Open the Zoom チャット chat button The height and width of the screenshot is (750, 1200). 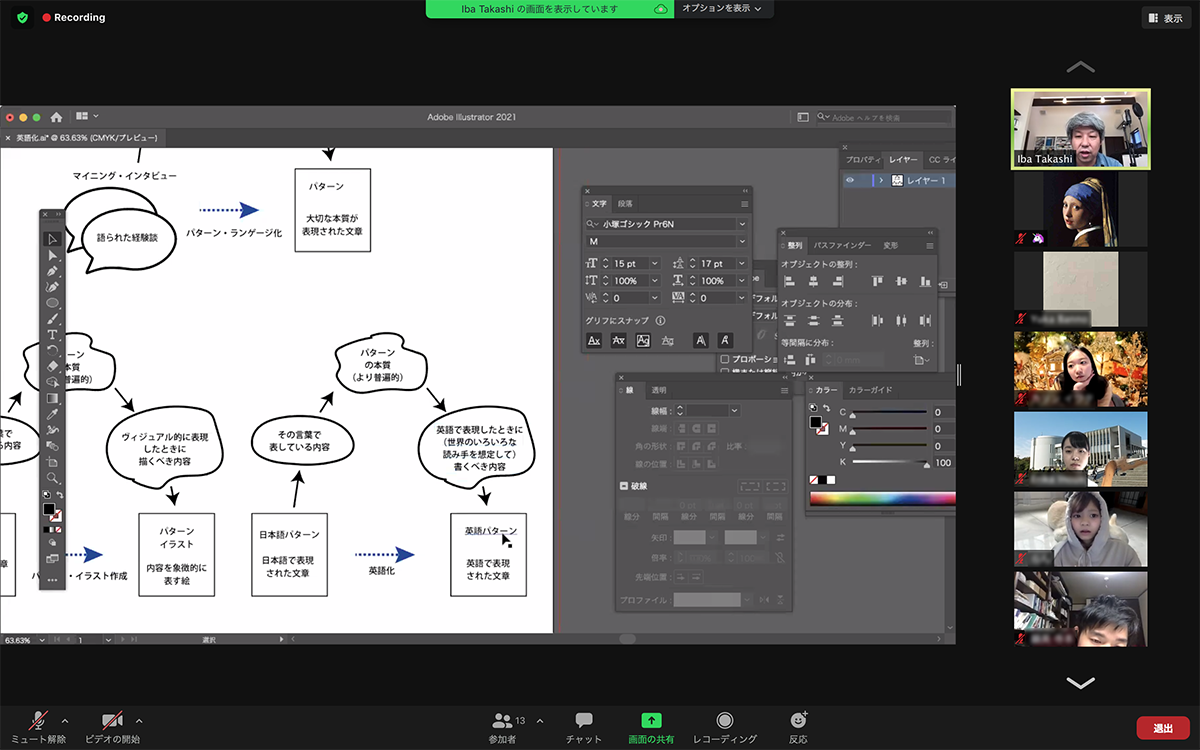584,727
